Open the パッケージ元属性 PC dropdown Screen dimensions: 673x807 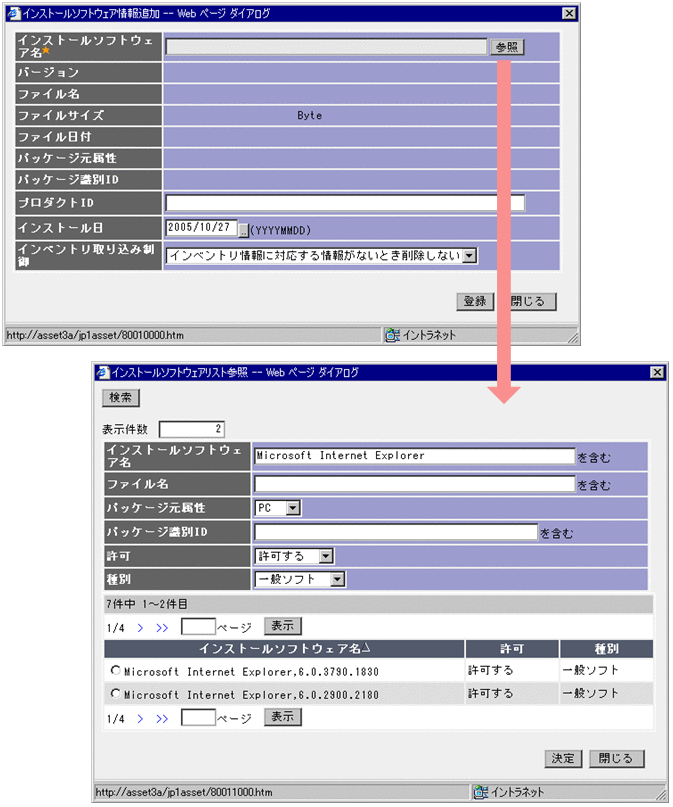pos(293,508)
